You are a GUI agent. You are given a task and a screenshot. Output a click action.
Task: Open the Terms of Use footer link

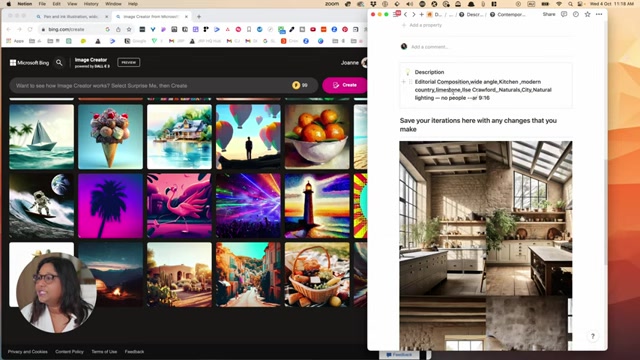click(x=104, y=351)
